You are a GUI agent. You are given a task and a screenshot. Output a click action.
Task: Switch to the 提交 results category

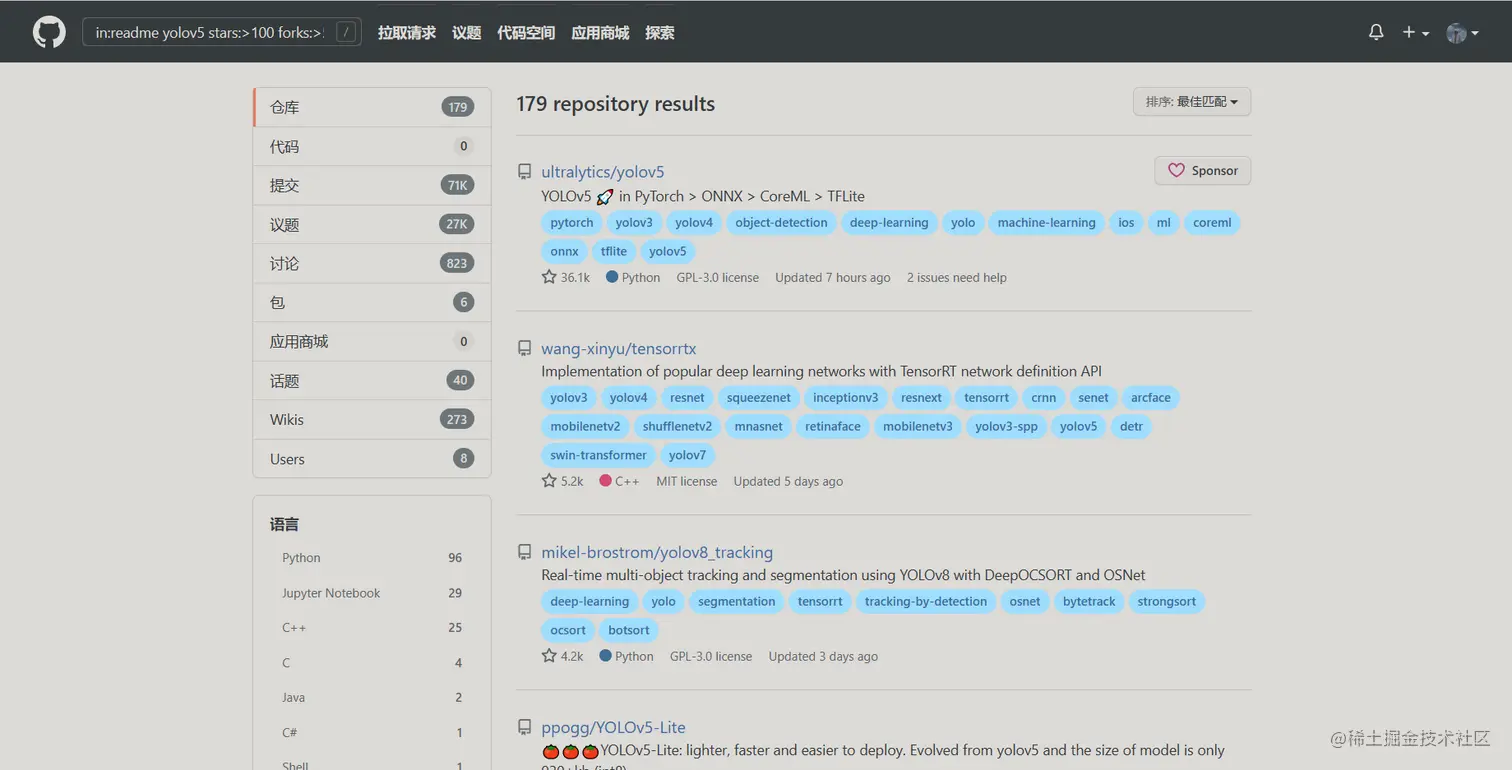372,185
